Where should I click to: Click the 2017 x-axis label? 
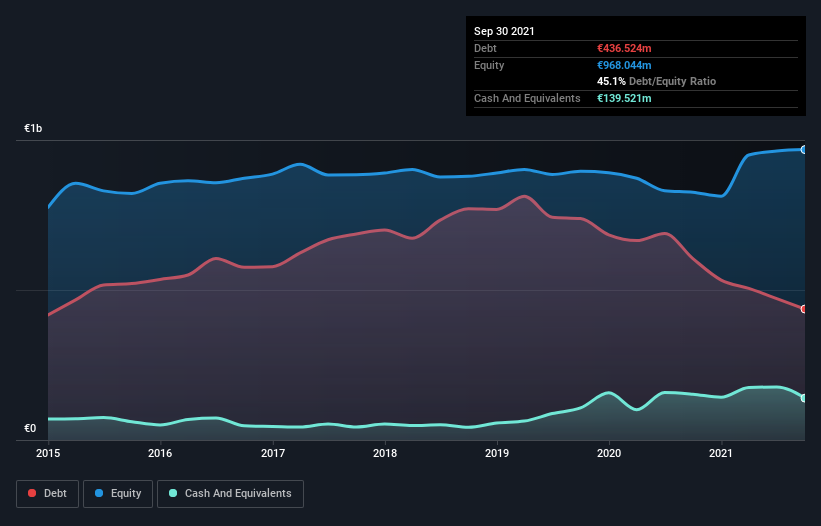pos(273,453)
